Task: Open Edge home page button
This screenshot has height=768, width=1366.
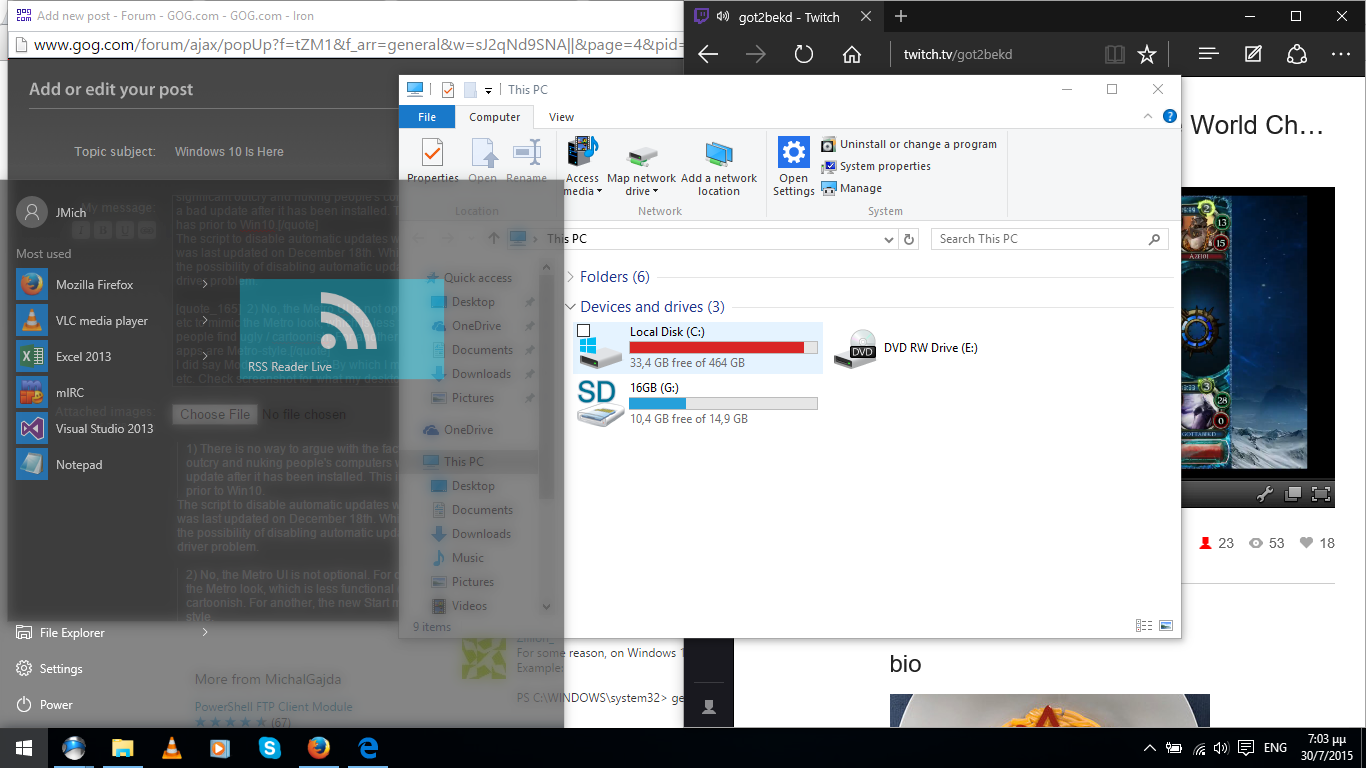Action: [x=852, y=54]
